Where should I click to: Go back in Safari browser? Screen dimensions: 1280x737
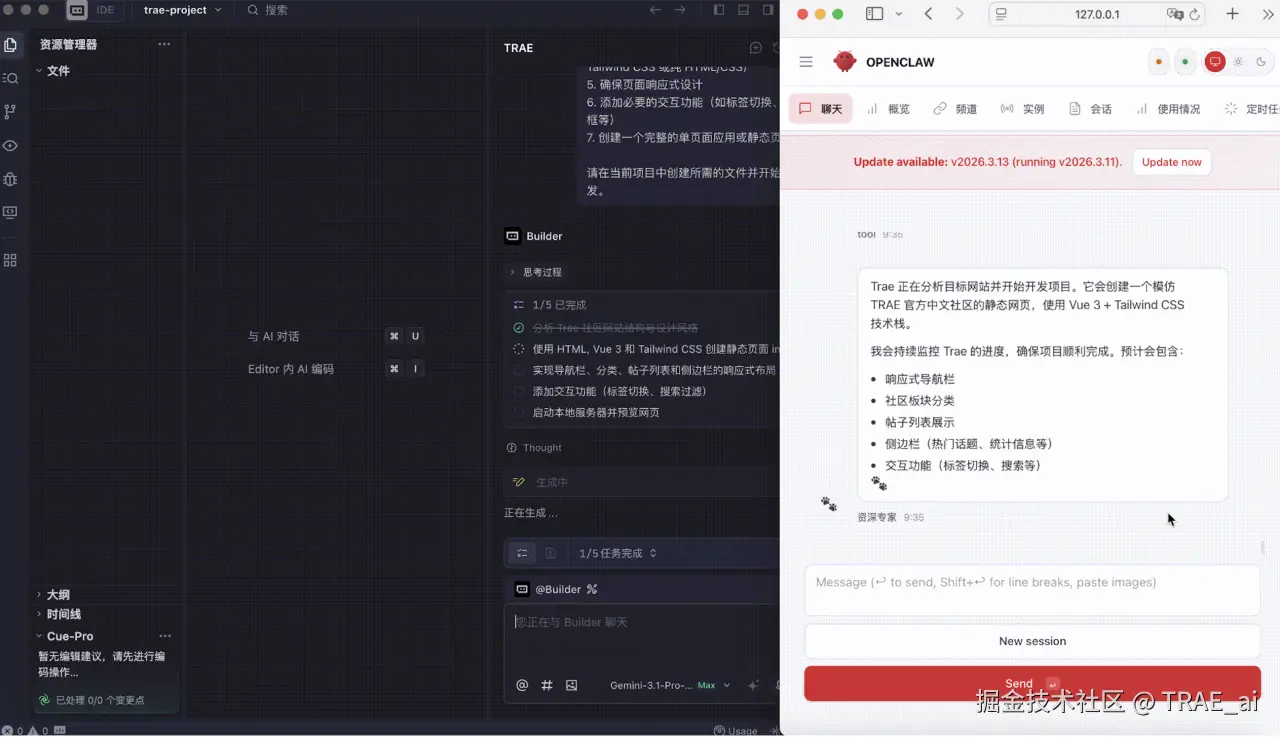(929, 14)
